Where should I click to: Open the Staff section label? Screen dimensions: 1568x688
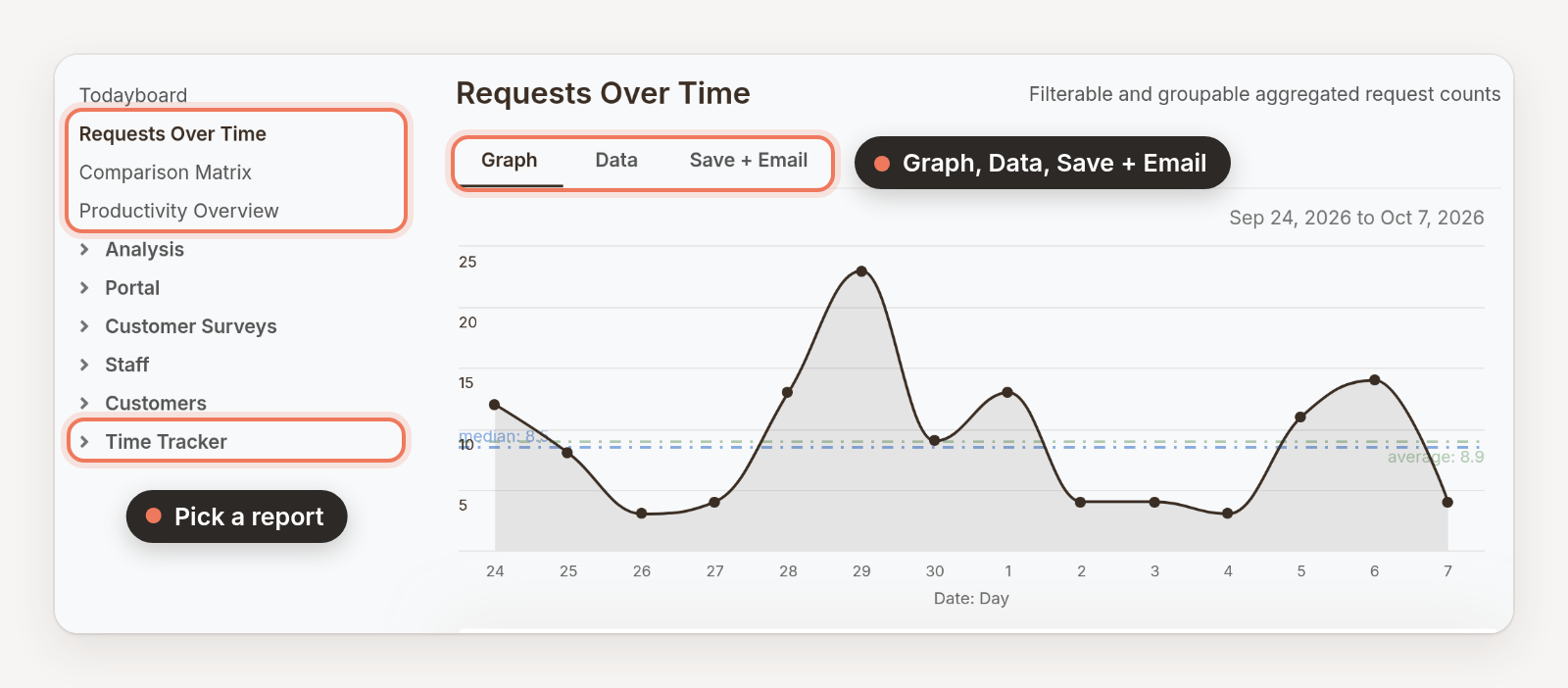127,365
